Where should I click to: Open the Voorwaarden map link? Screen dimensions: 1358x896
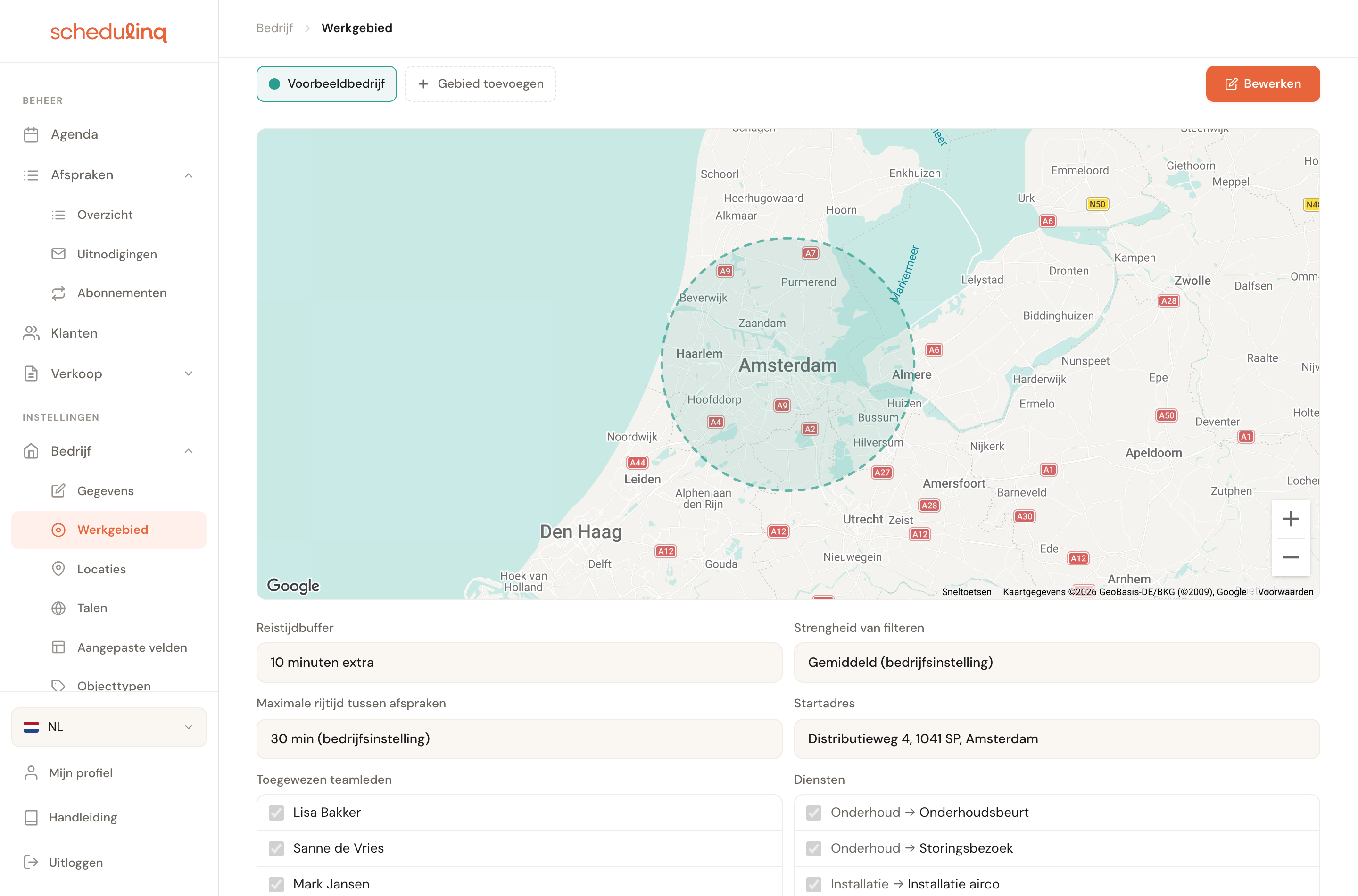tap(1285, 592)
